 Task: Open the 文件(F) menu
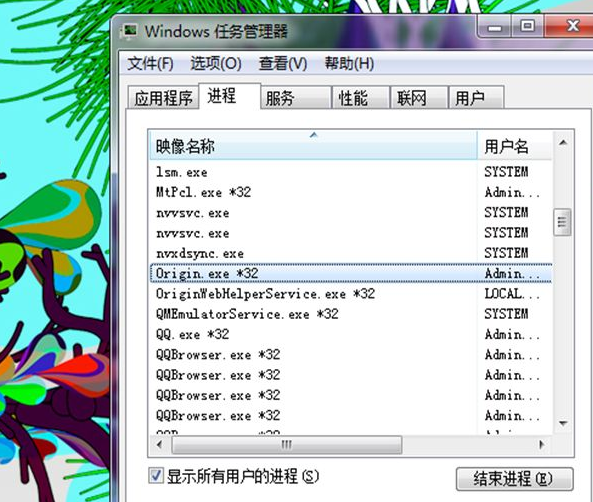pyautogui.click(x=150, y=63)
